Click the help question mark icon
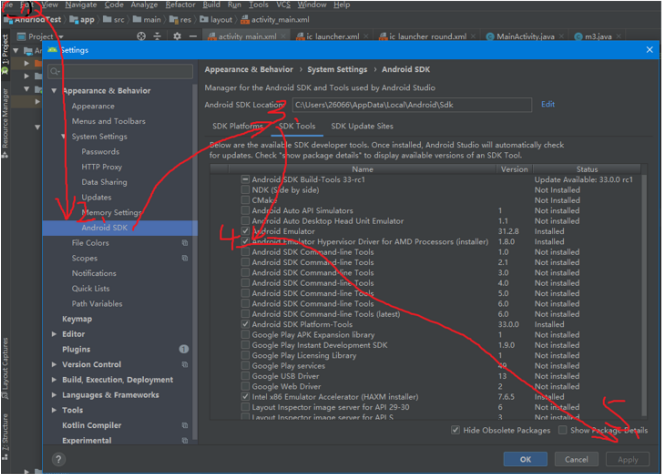This screenshot has width=662, height=474. point(59,459)
